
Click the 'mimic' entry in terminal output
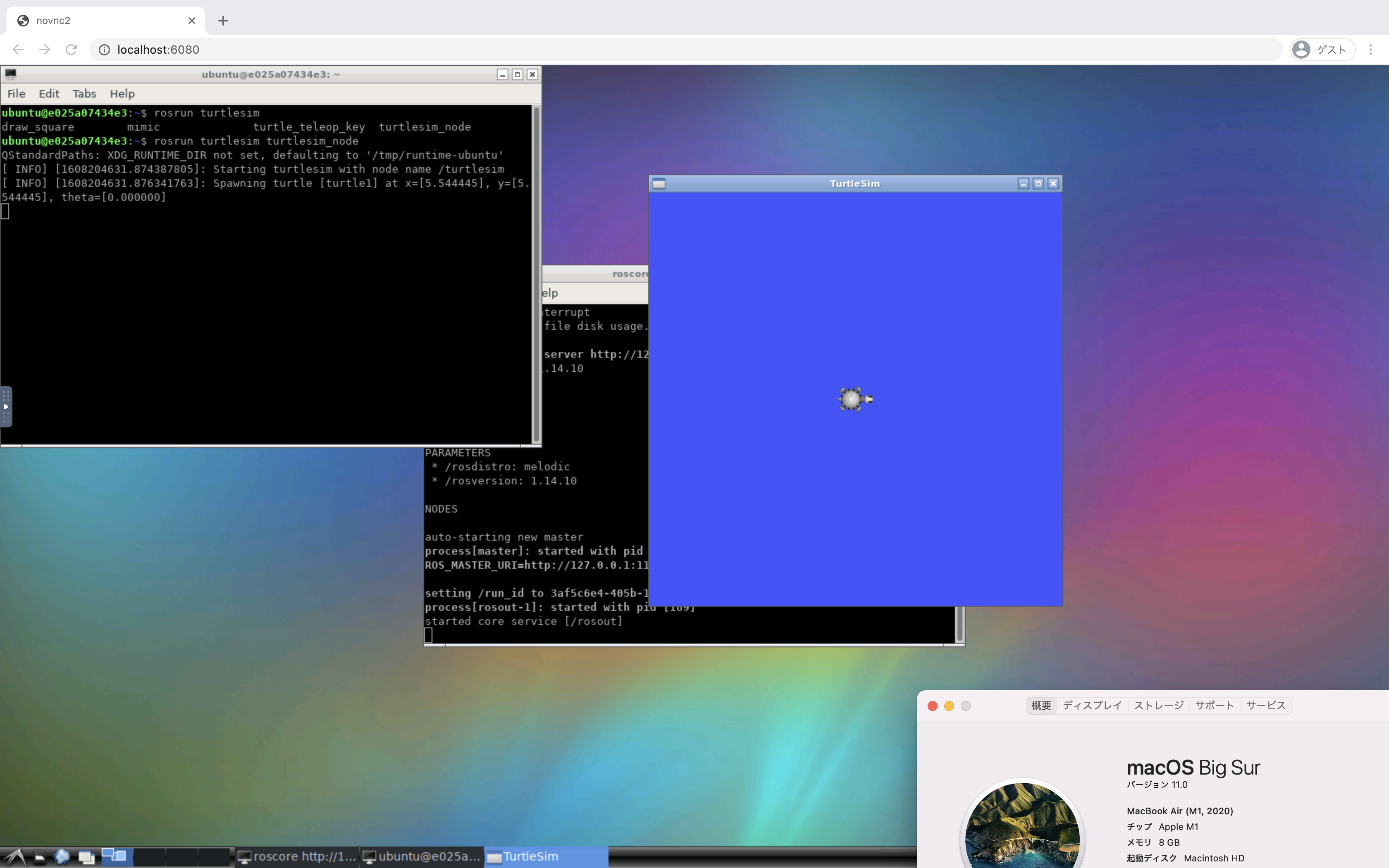[x=143, y=127]
